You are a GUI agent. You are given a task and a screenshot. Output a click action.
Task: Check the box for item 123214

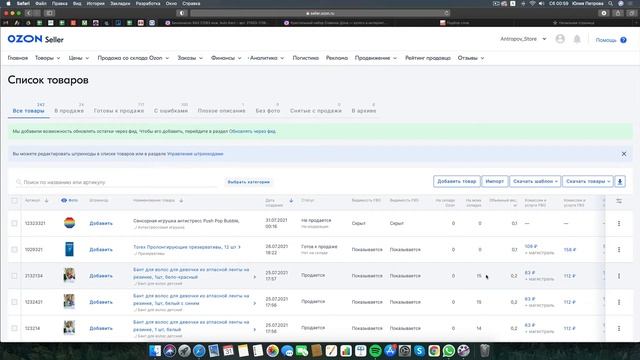14,328
